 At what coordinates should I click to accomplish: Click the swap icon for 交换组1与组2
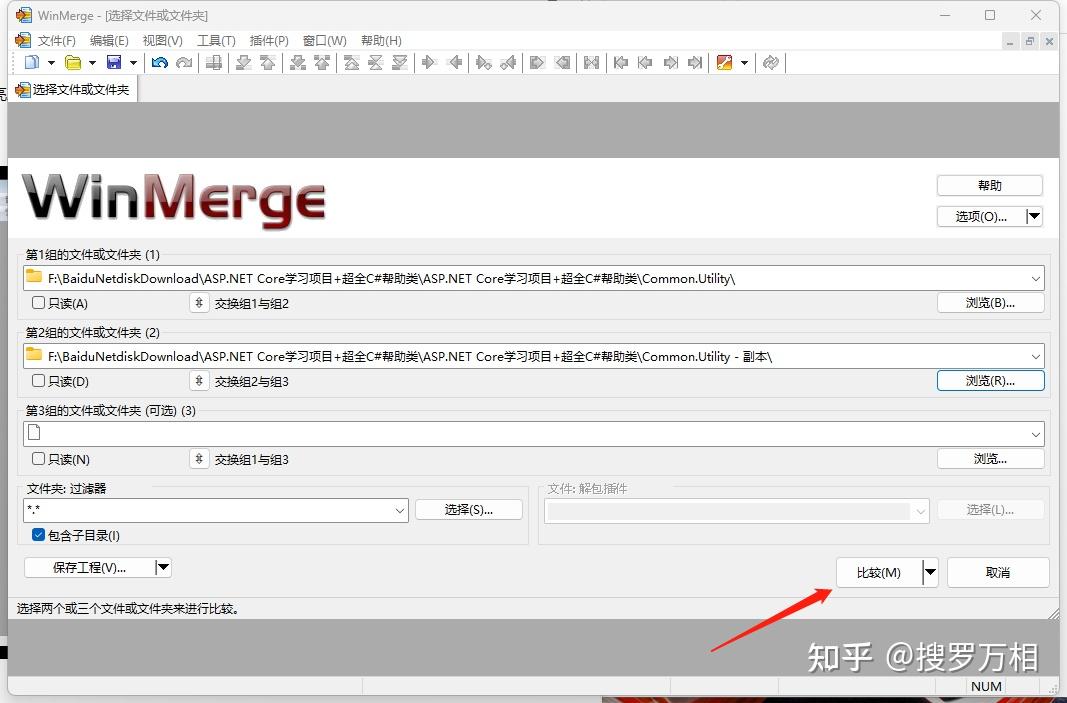[198, 303]
